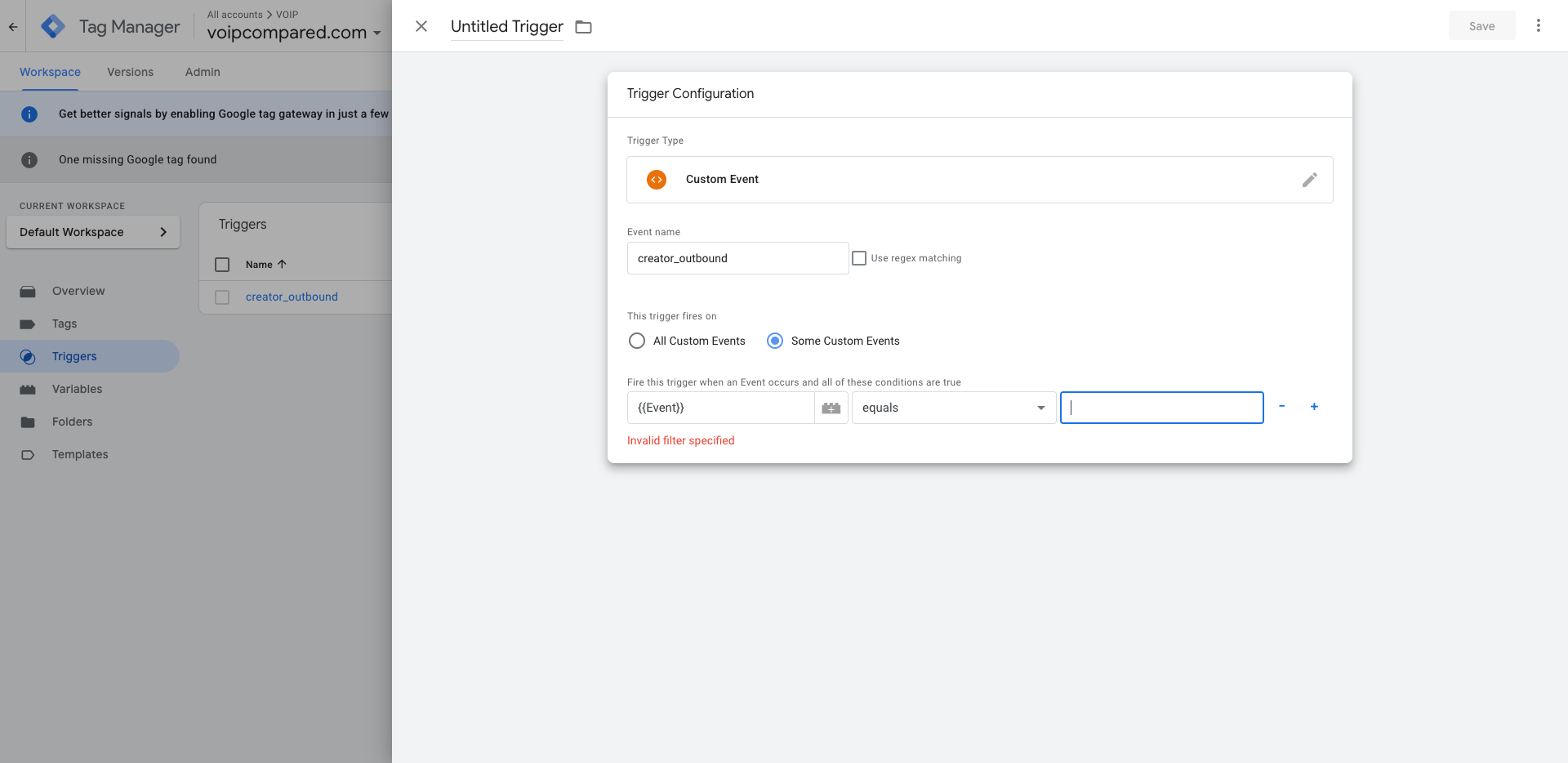Screen dimensions: 1568x763
Task: Close the trigger editor with the X icon
Action: 421,26
